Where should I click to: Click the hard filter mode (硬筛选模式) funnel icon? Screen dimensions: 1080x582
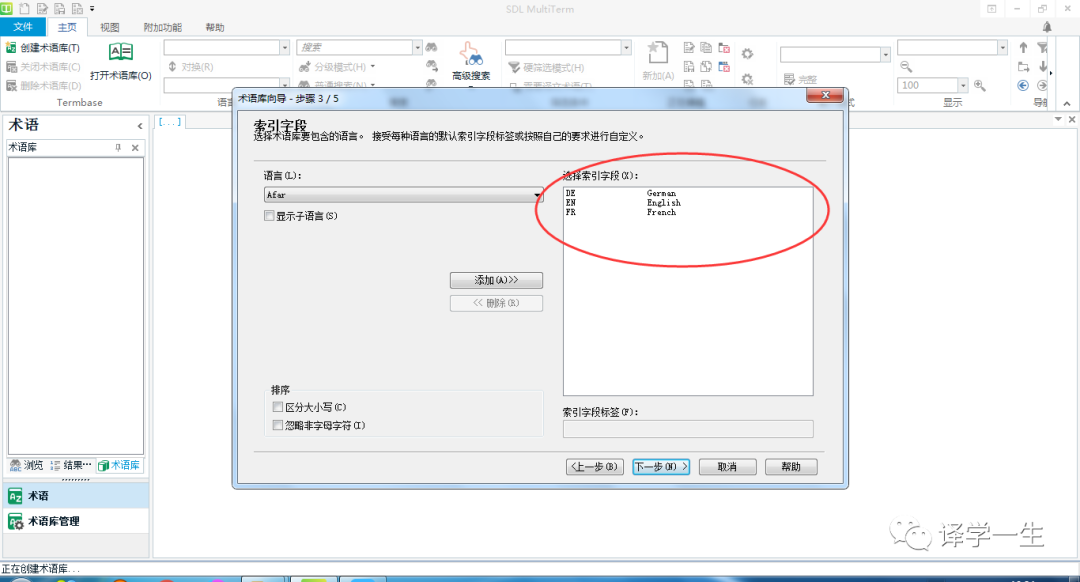(514, 67)
